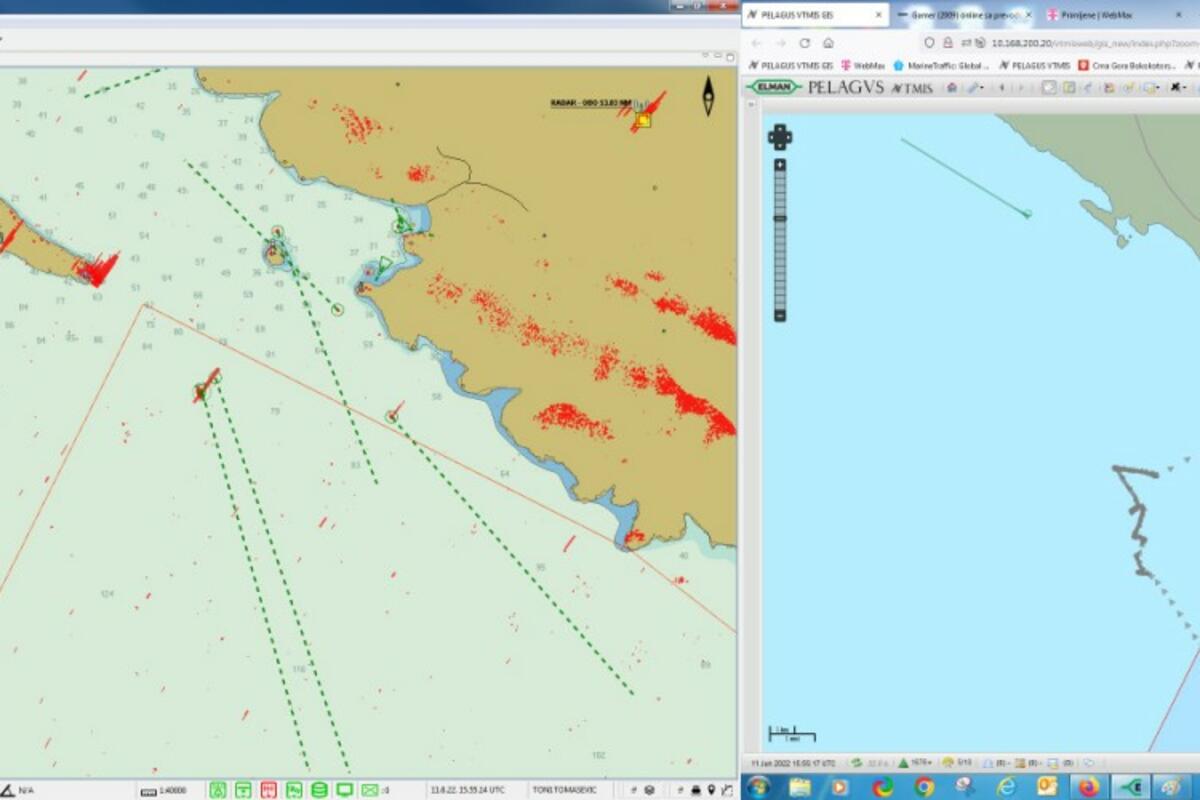
Task: Select the PELAGUS VTMIS GIS browser tab
Action: pos(805,15)
